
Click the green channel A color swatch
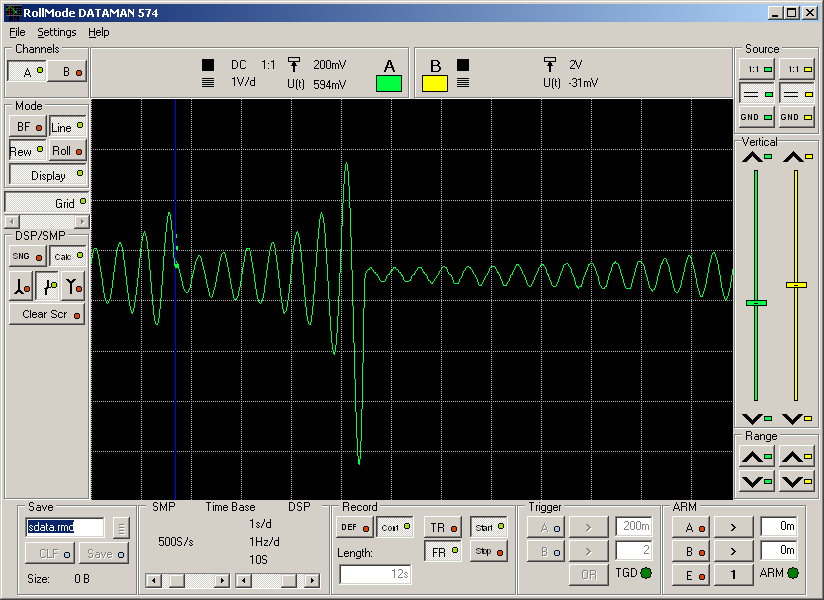tap(389, 84)
